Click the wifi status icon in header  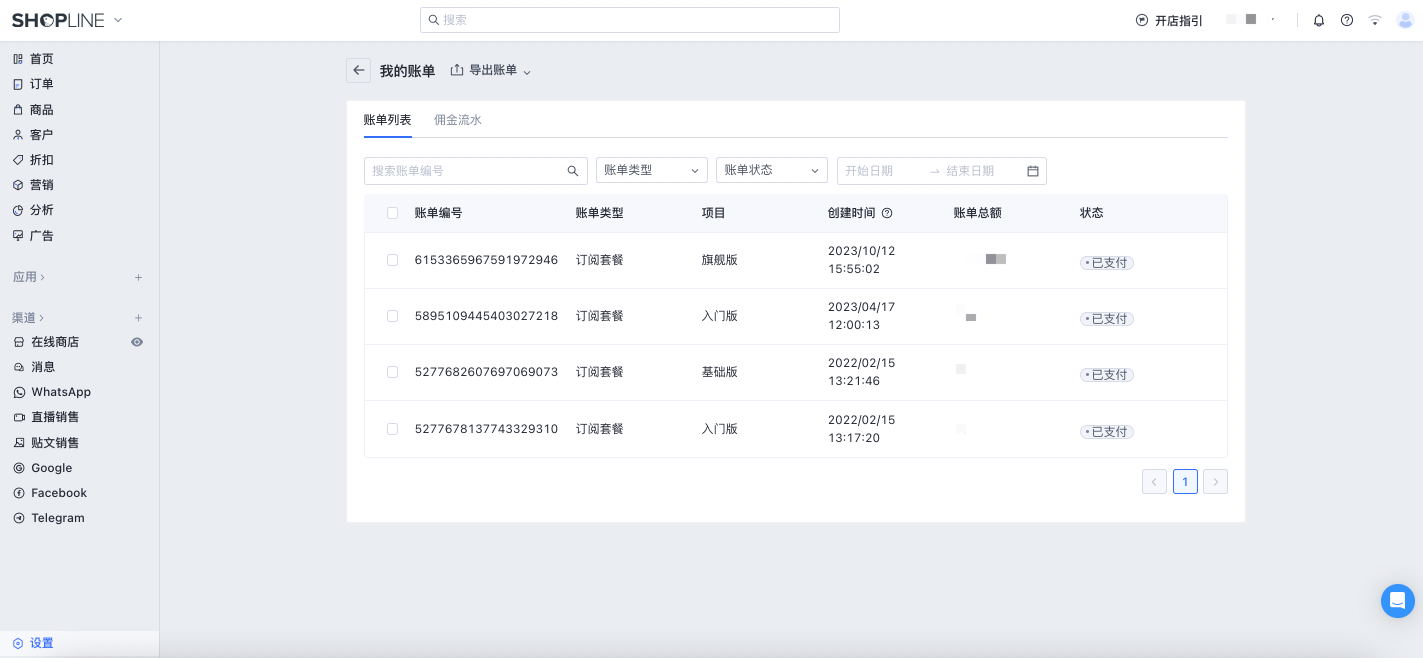pyautogui.click(x=1375, y=20)
